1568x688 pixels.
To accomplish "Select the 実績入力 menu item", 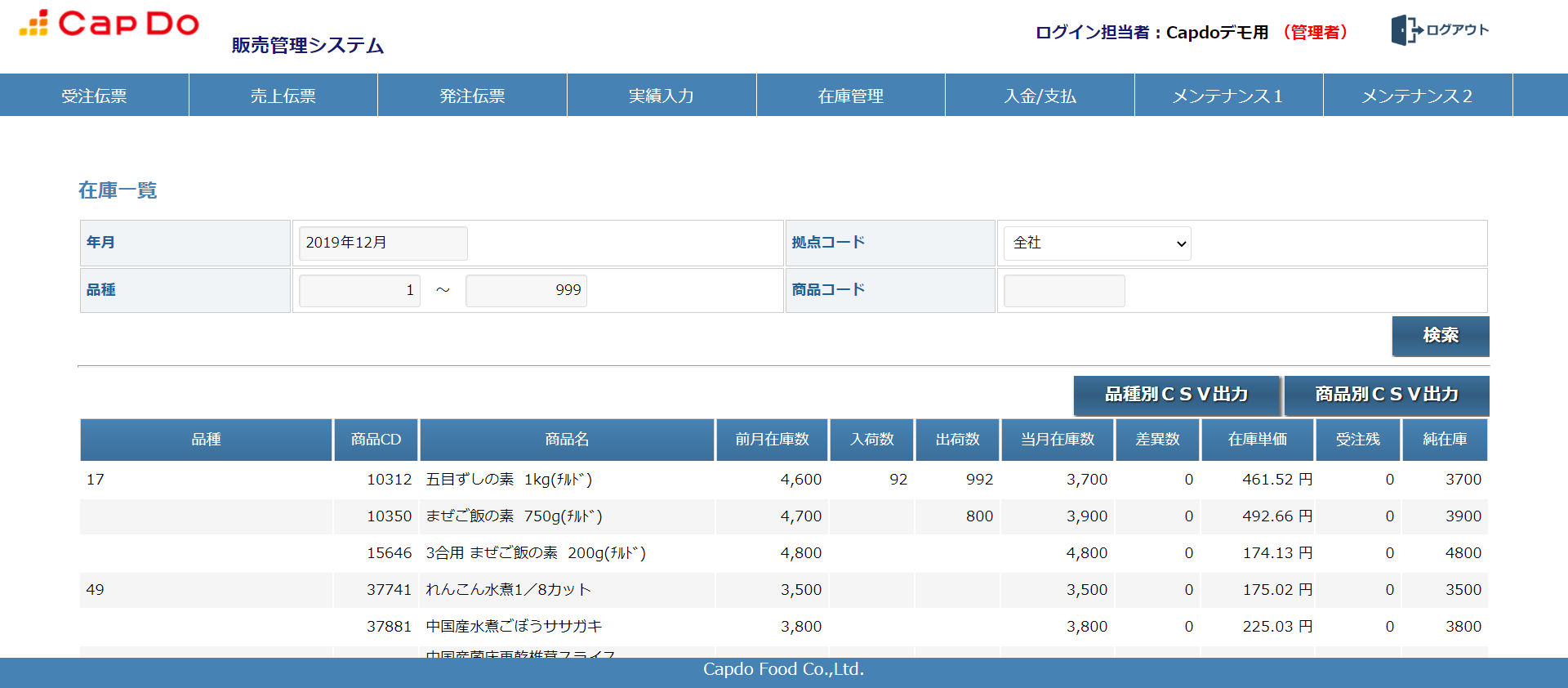I will [661, 96].
